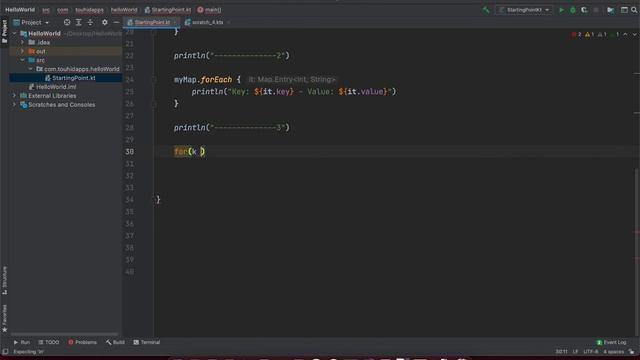Toggle tool window bars icon bottom-left
The width and height of the screenshot is (640, 360).
pos(5,351)
